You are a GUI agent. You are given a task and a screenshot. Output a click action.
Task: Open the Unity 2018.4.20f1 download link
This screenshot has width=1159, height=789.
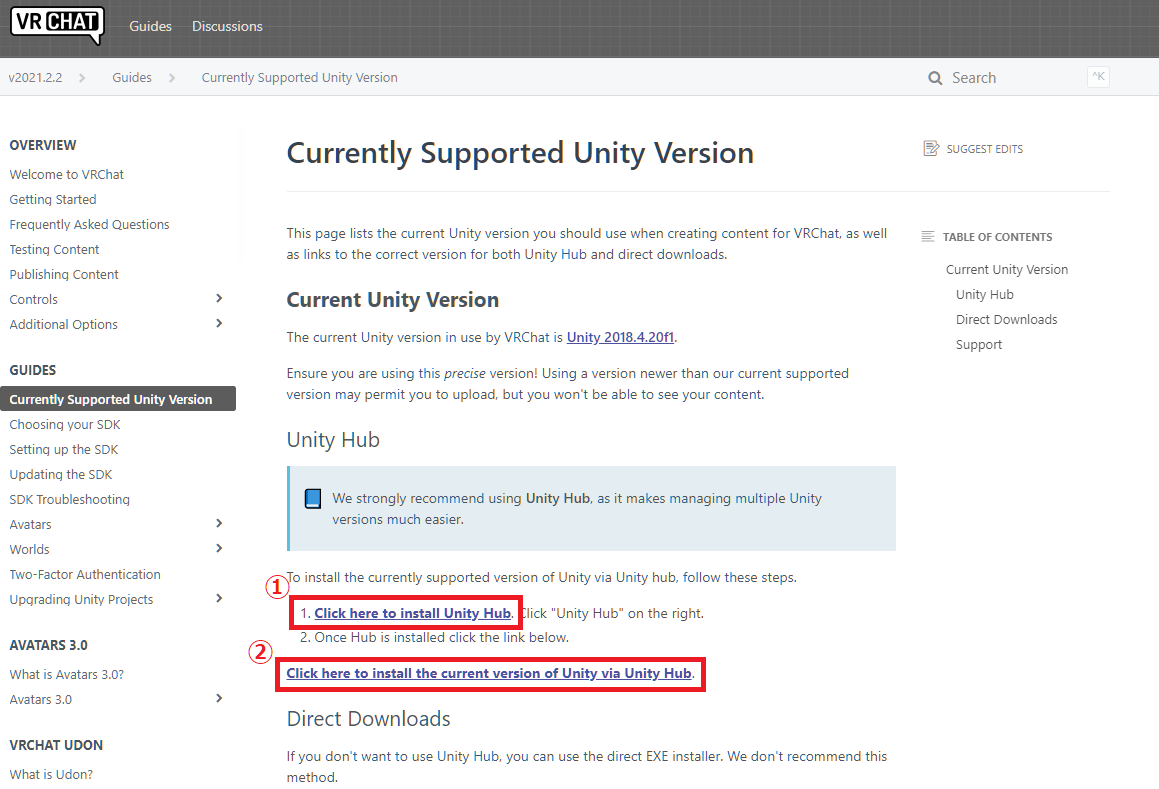pos(620,337)
